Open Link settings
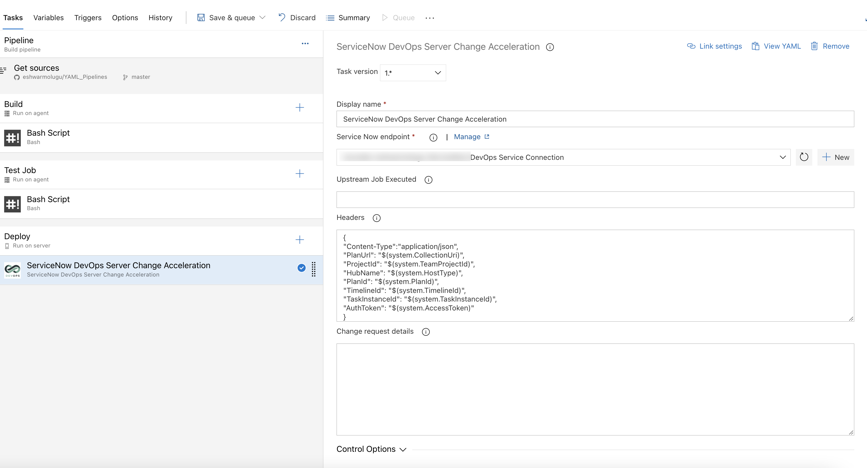The height and width of the screenshot is (468, 867). [714, 46]
